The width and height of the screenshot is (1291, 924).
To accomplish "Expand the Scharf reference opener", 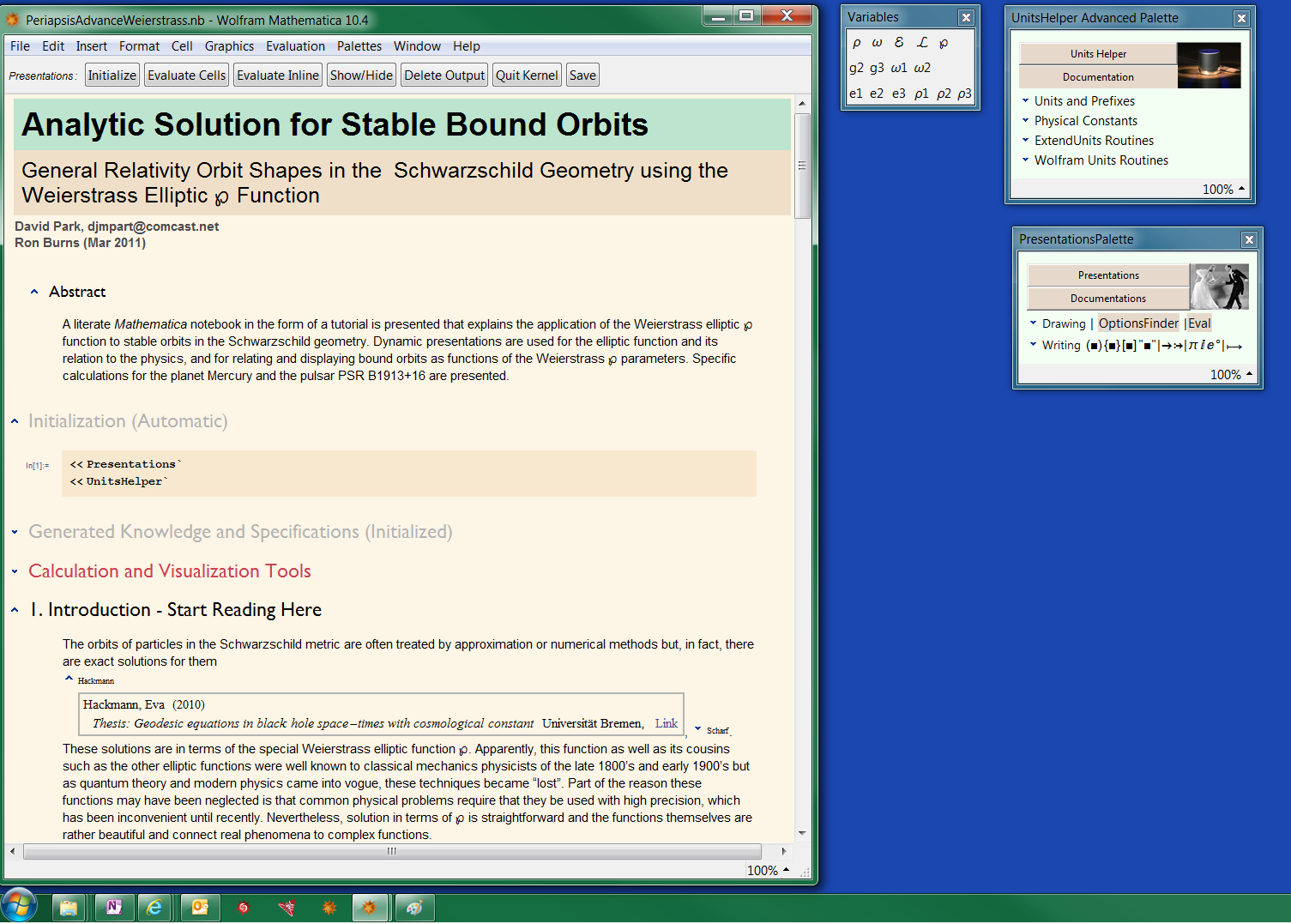I will click(x=697, y=729).
